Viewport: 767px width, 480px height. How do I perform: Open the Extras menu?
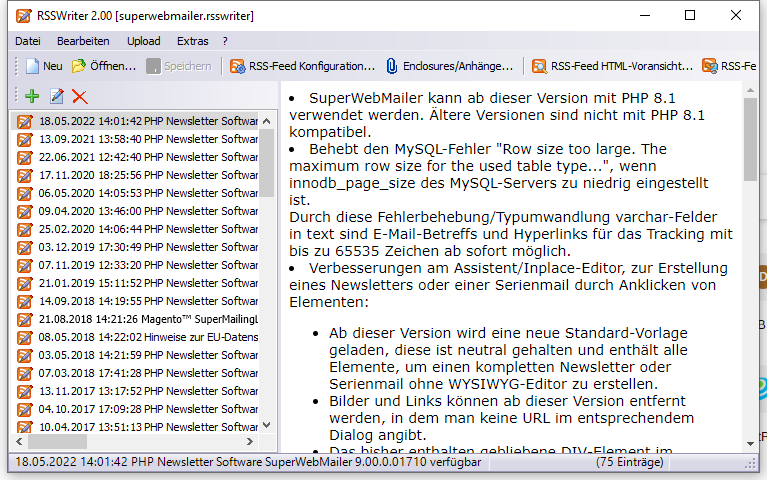(193, 41)
